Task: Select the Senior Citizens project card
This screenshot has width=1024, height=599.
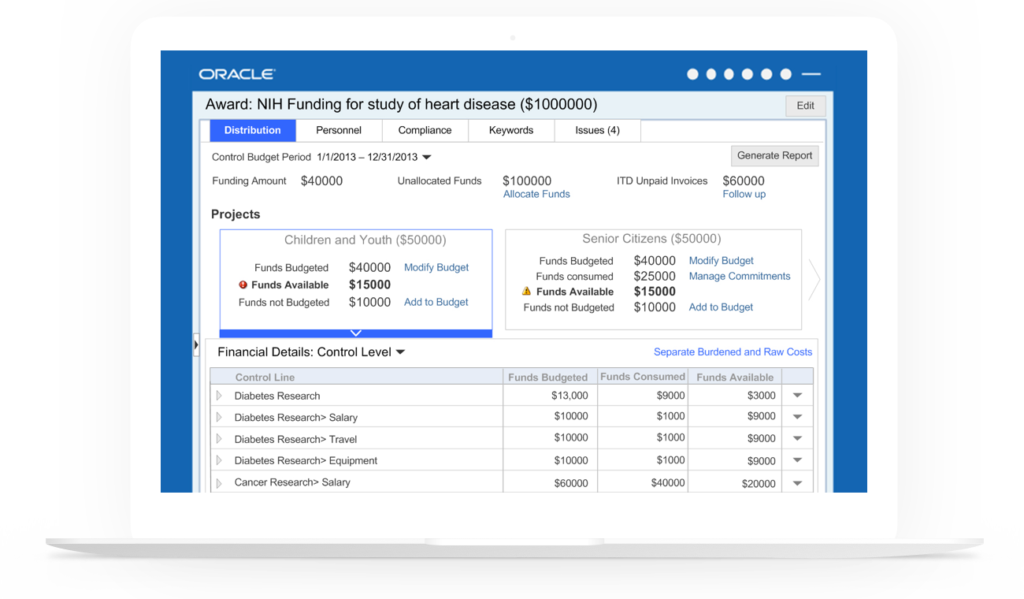Action: pyautogui.click(x=652, y=240)
